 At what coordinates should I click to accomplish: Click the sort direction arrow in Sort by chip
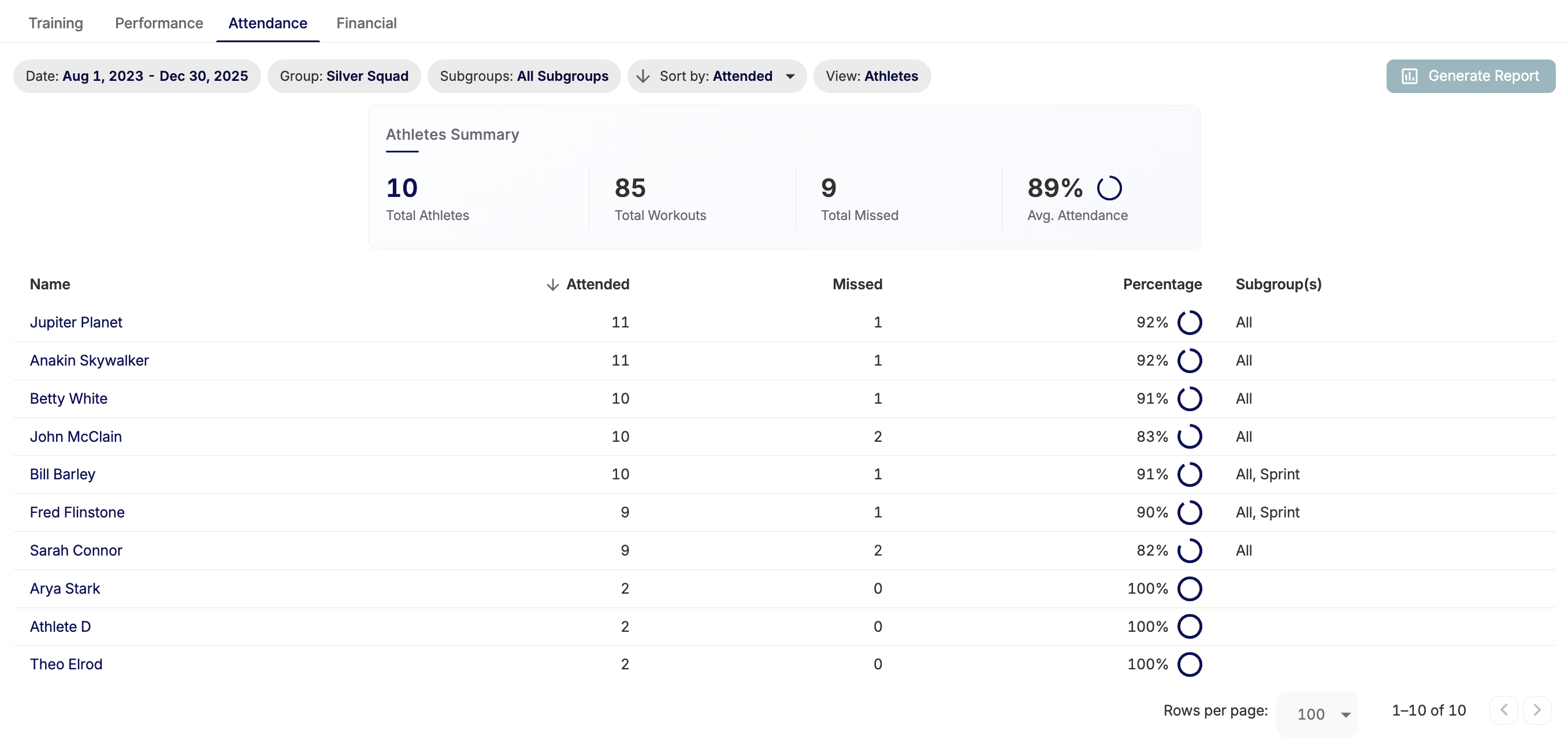[643, 76]
